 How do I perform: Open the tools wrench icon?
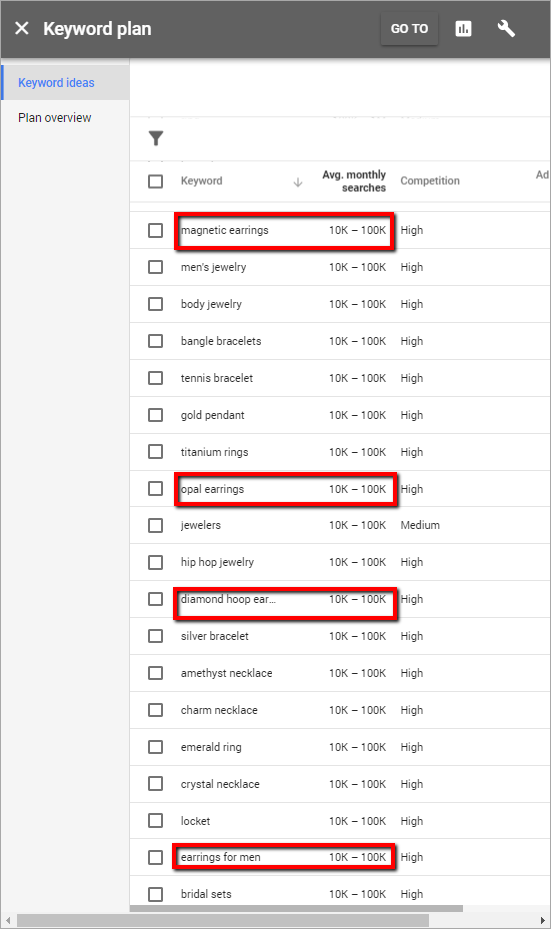(x=506, y=28)
